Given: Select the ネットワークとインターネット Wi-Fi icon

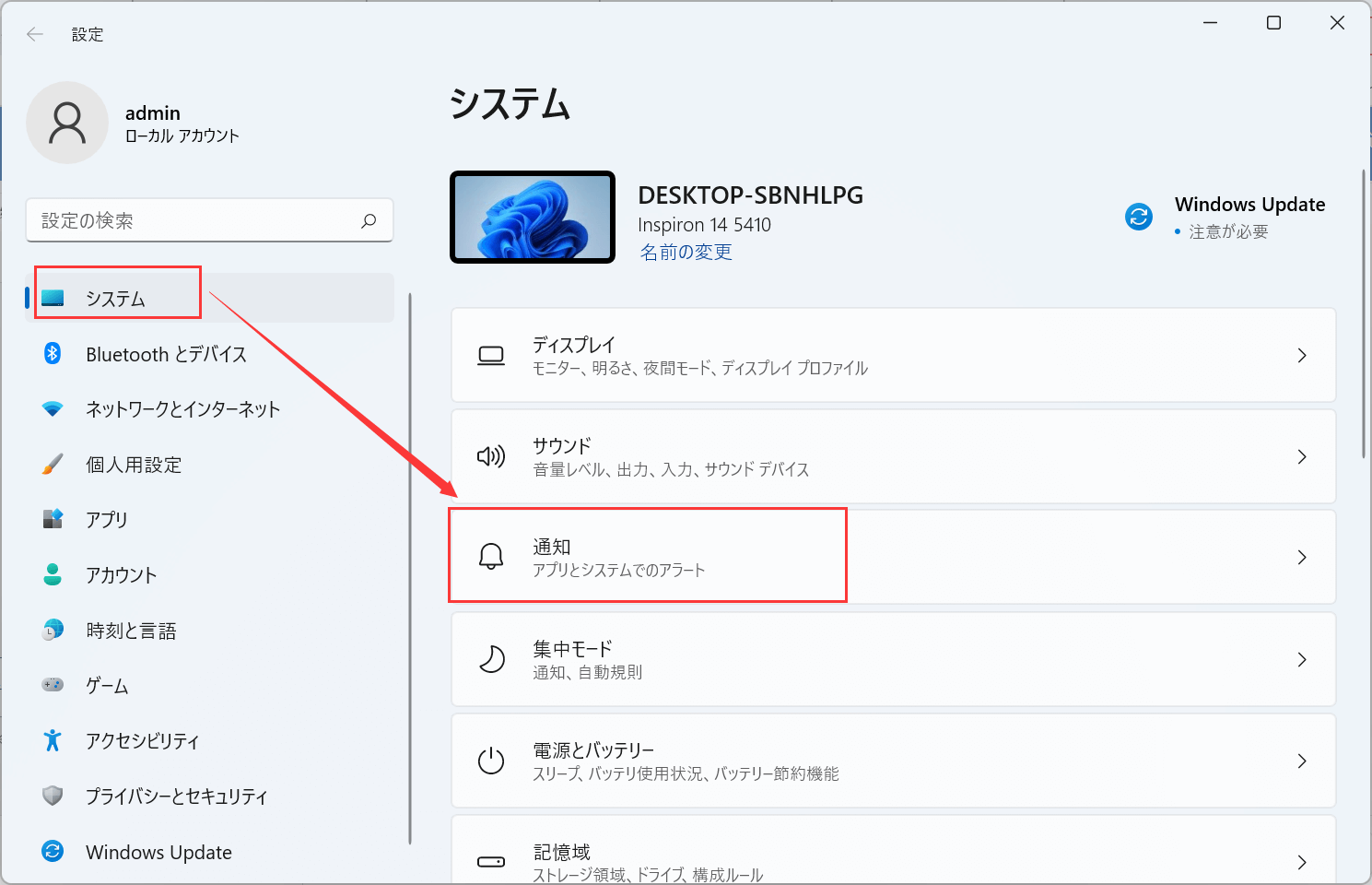Looking at the screenshot, I should tap(53, 409).
